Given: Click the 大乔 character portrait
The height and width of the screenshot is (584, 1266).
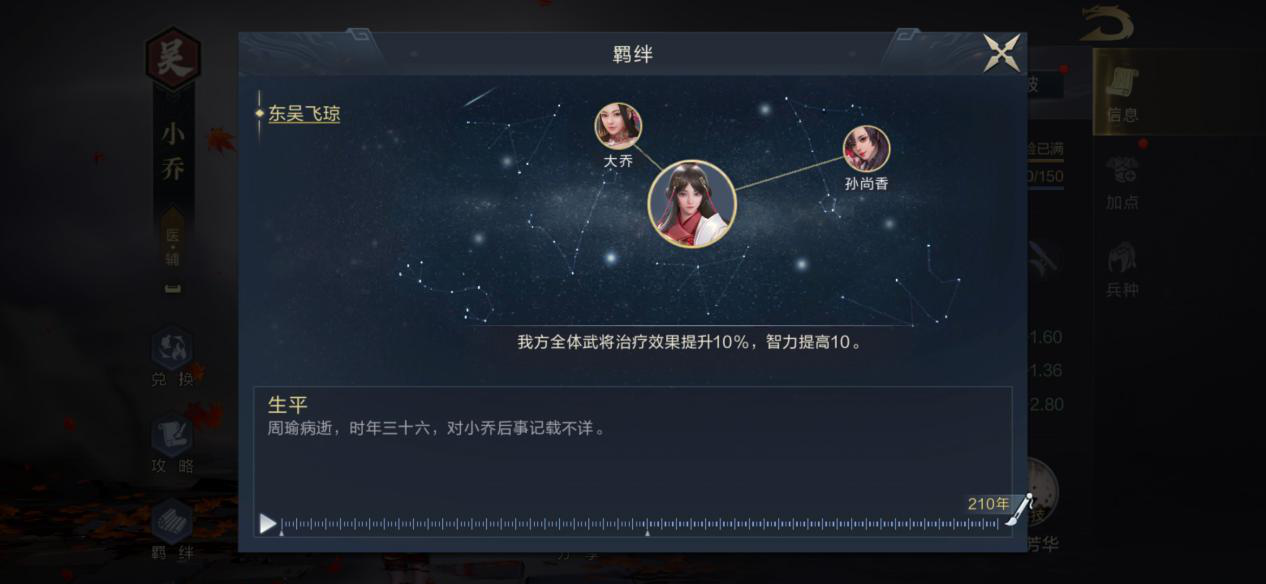Looking at the screenshot, I should (618, 126).
